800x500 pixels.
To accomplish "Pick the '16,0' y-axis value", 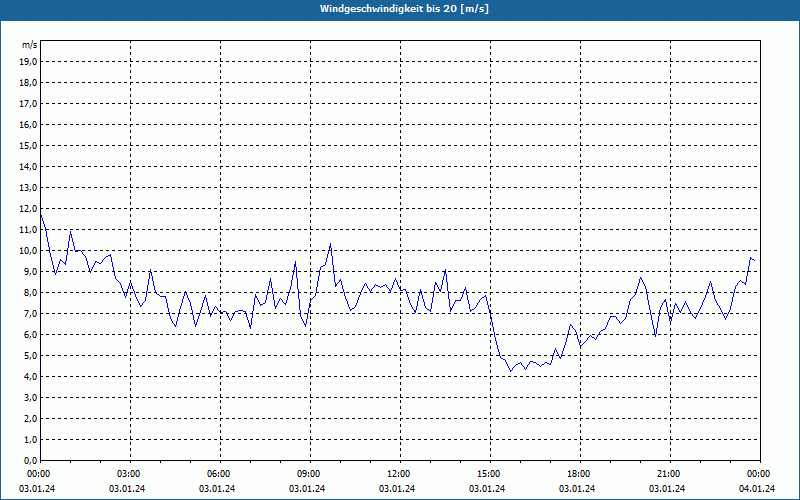I will click(x=28, y=124).
